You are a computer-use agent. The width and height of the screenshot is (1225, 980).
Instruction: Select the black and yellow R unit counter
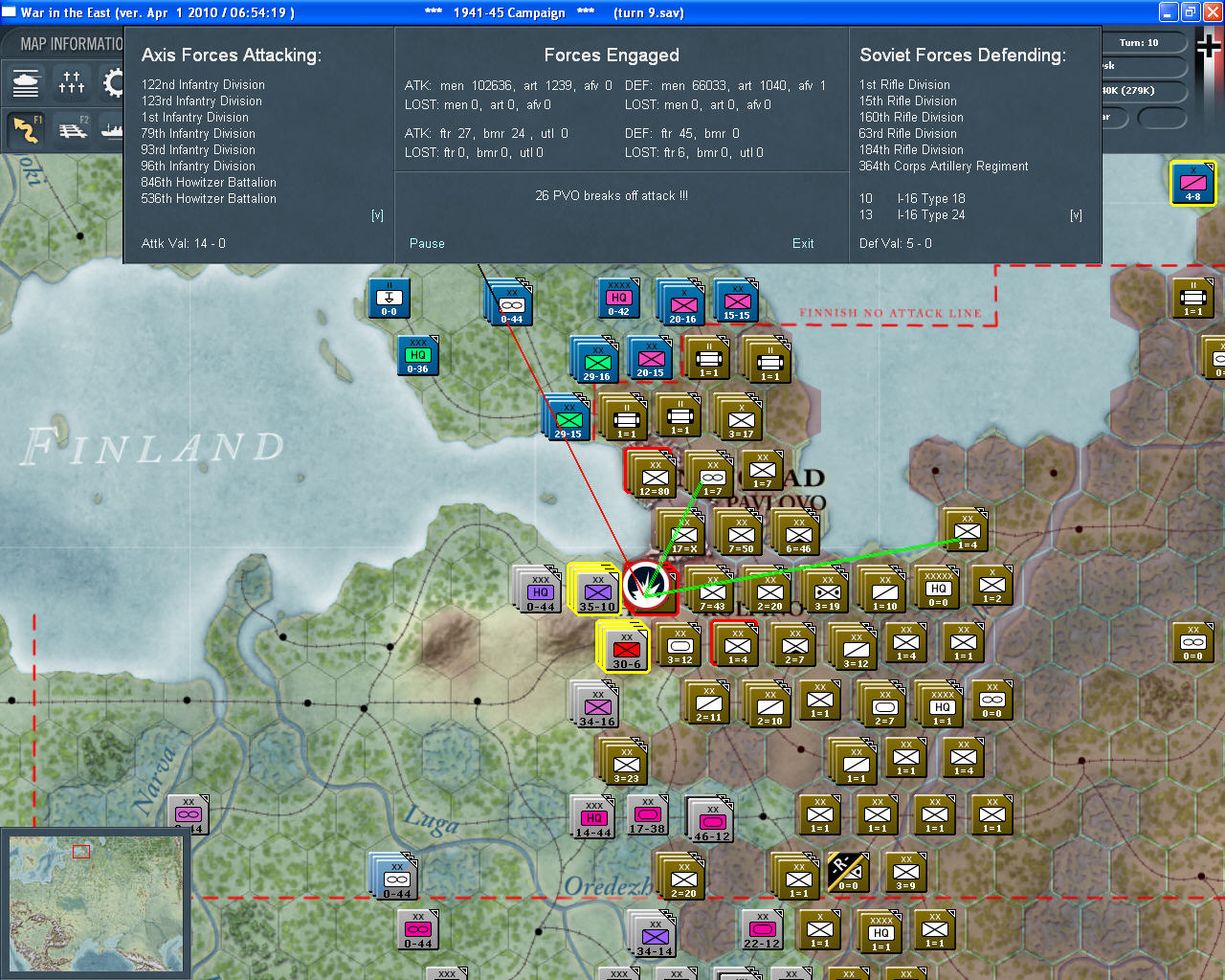[x=847, y=871]
